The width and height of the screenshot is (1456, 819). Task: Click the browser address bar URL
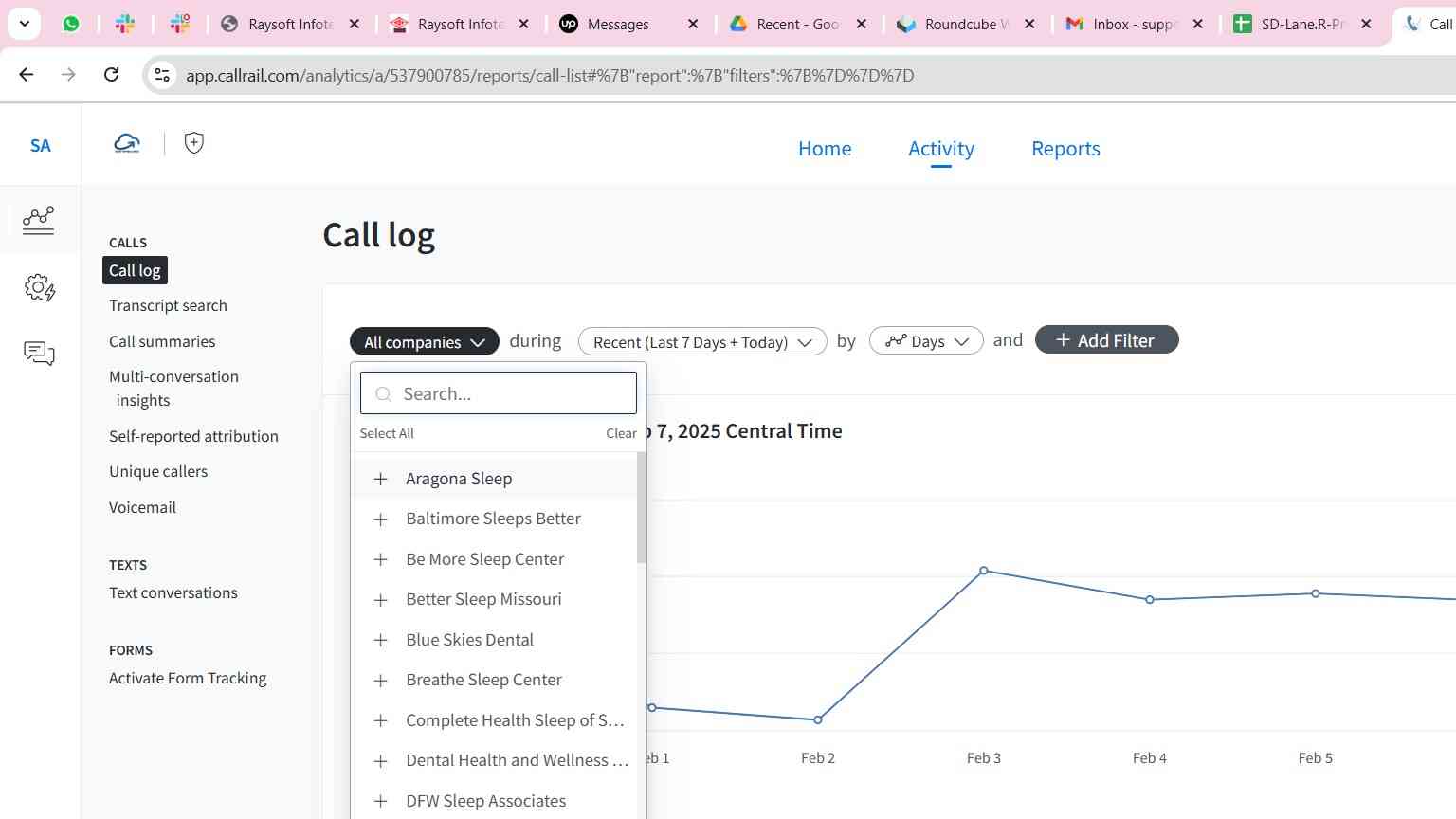tap(550, 75)
